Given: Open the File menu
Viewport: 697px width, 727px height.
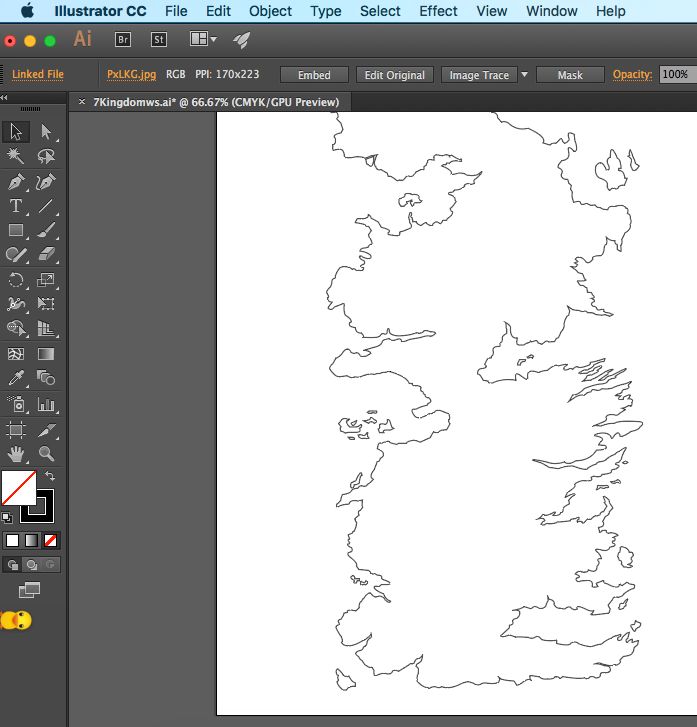Looking at the screenshot, I should tap(176, 11).
